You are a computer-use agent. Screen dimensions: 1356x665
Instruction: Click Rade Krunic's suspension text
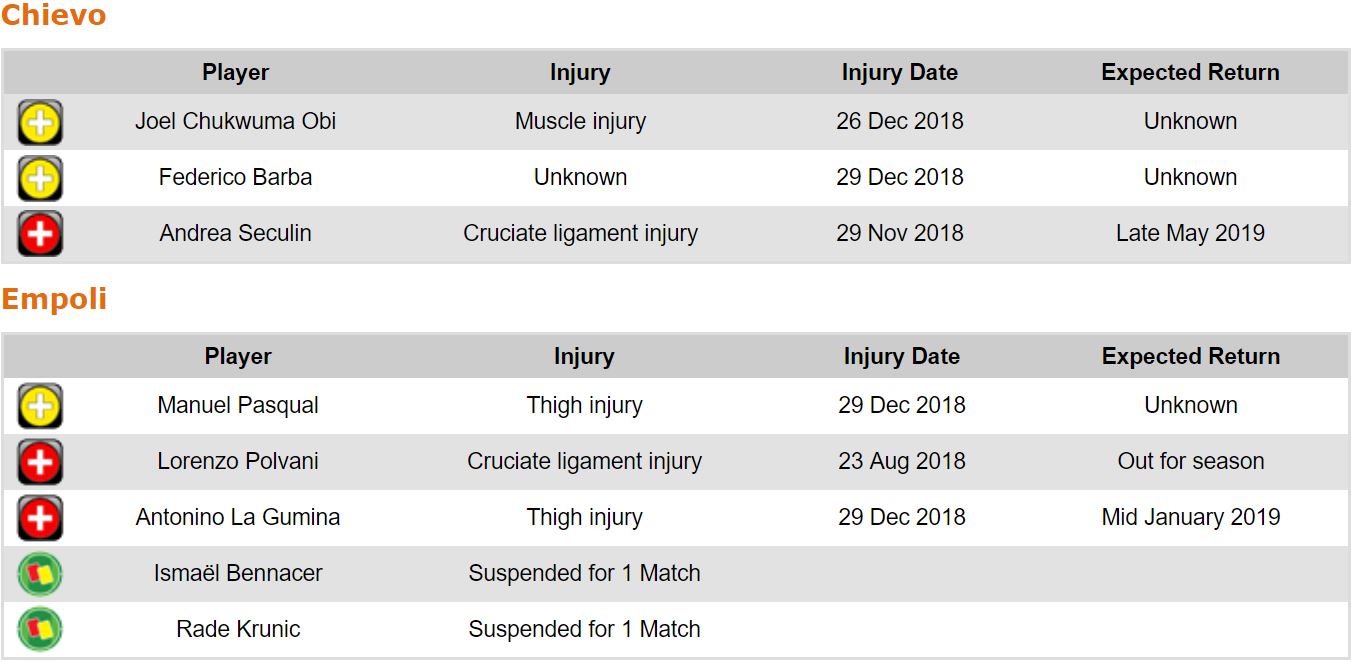click(x=584, y=630)
